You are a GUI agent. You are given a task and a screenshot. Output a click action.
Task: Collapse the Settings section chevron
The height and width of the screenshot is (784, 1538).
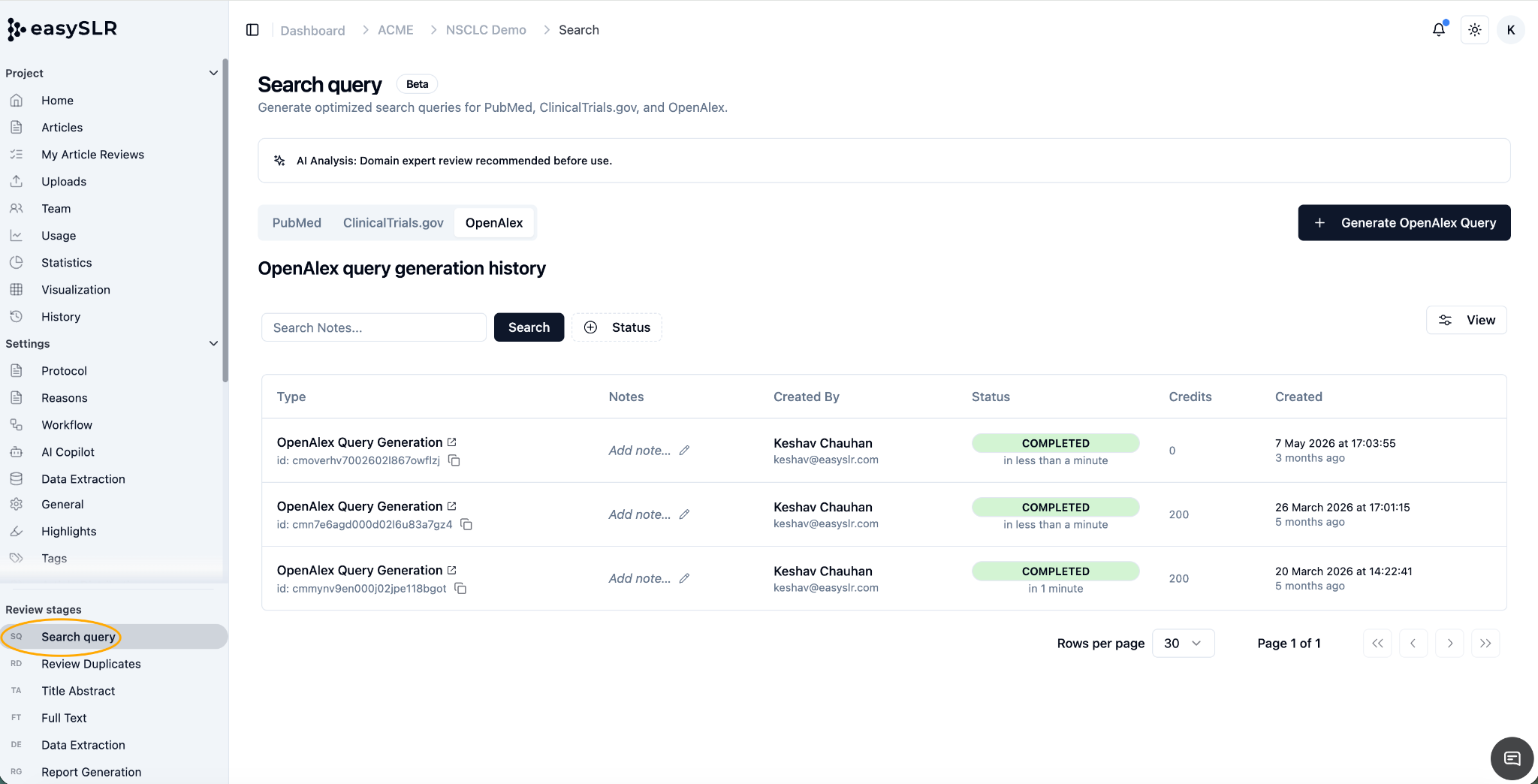213,343
